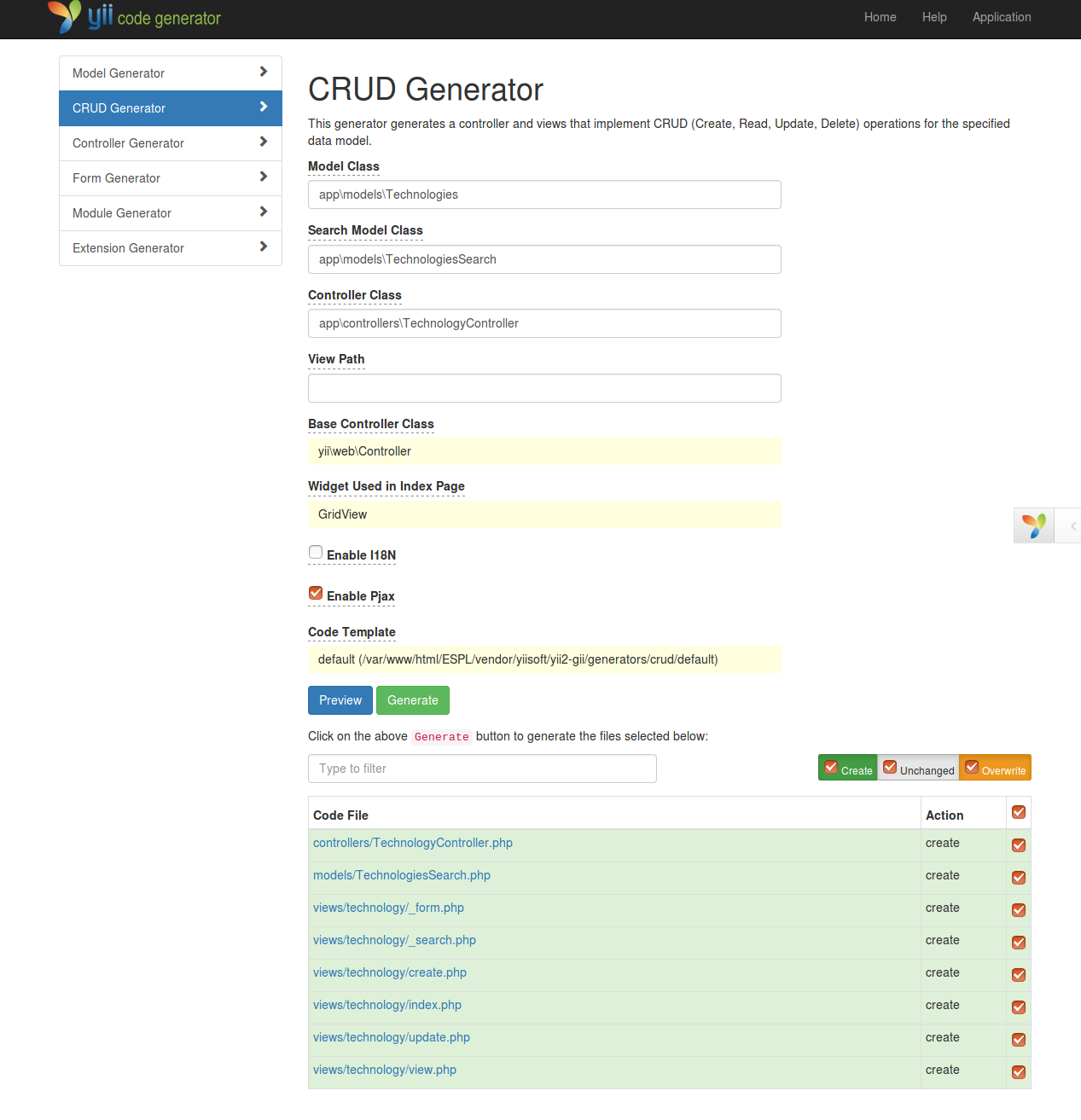Expand the Form Generator sidebar chevron
This screenshot has width=1081, height=1120.
click(x=263, y=177)
